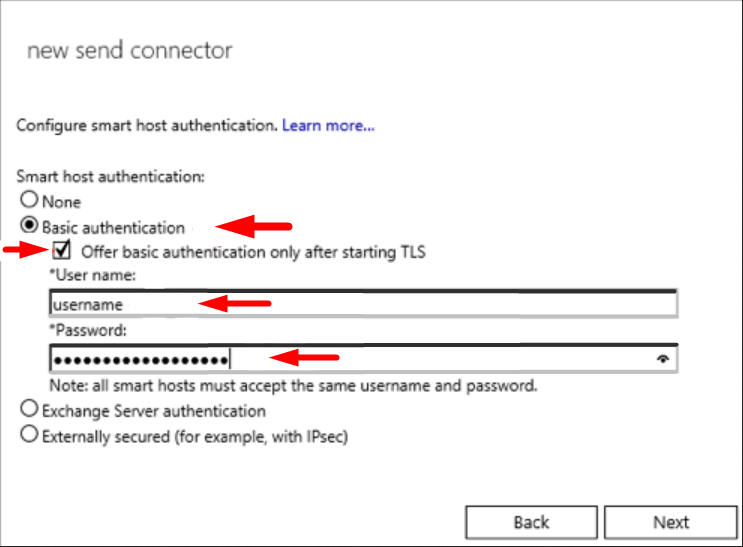Viewport: 743px width, 547px height.
Task: Click inside the Password input box
Action: click(363, 359)
